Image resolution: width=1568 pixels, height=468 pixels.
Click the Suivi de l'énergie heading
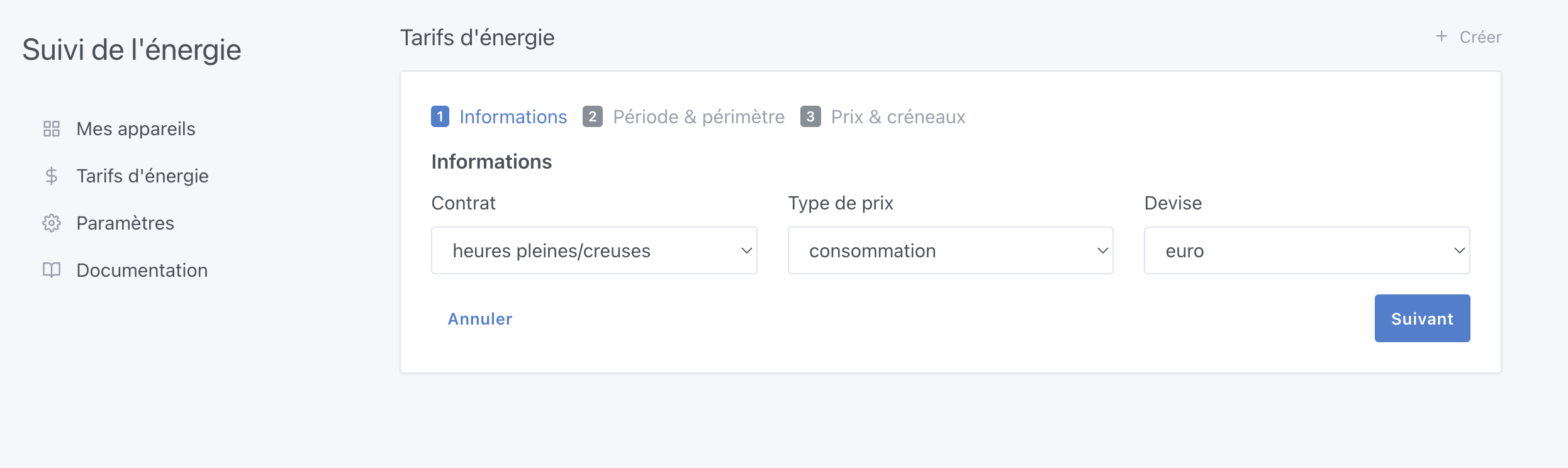(132, 49)
